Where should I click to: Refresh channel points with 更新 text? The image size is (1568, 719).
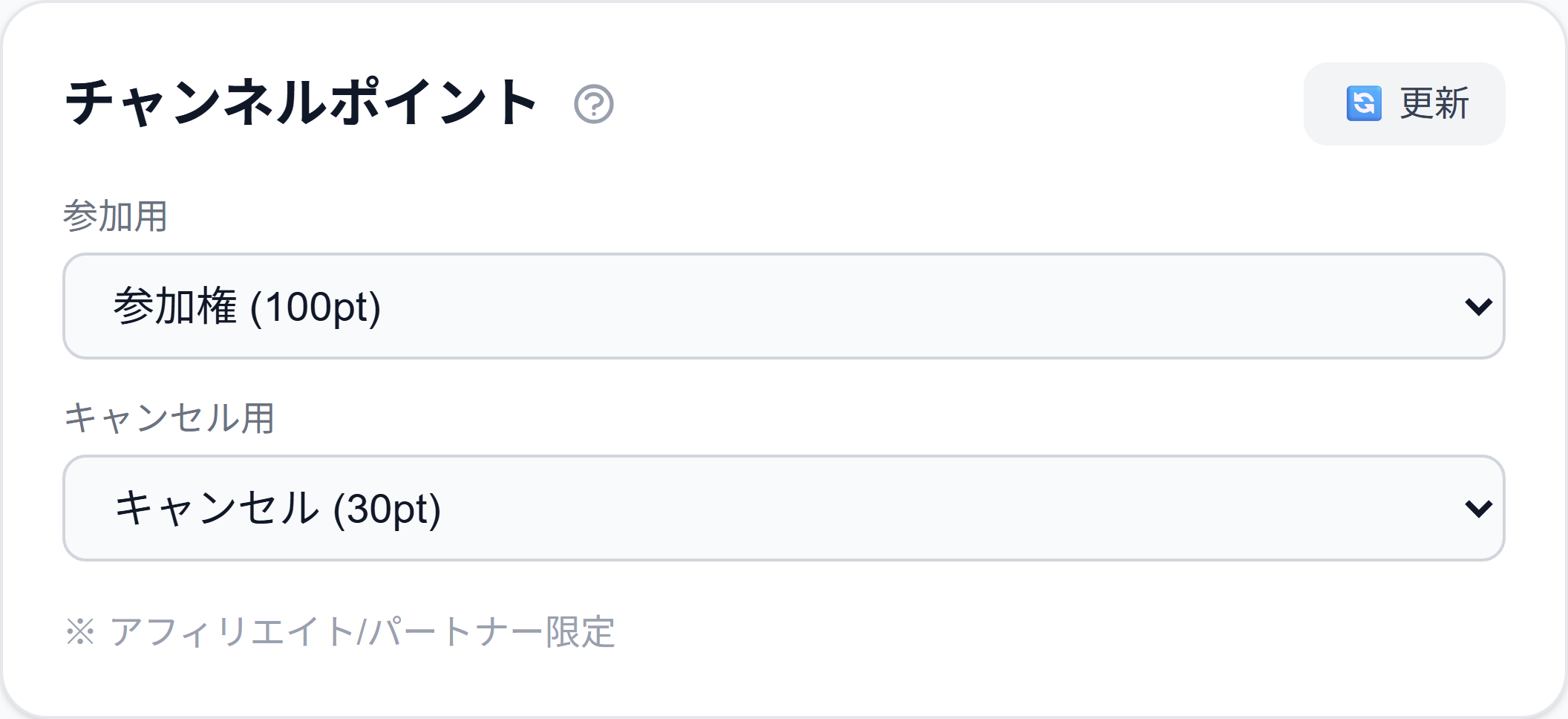click(1434, 103)
